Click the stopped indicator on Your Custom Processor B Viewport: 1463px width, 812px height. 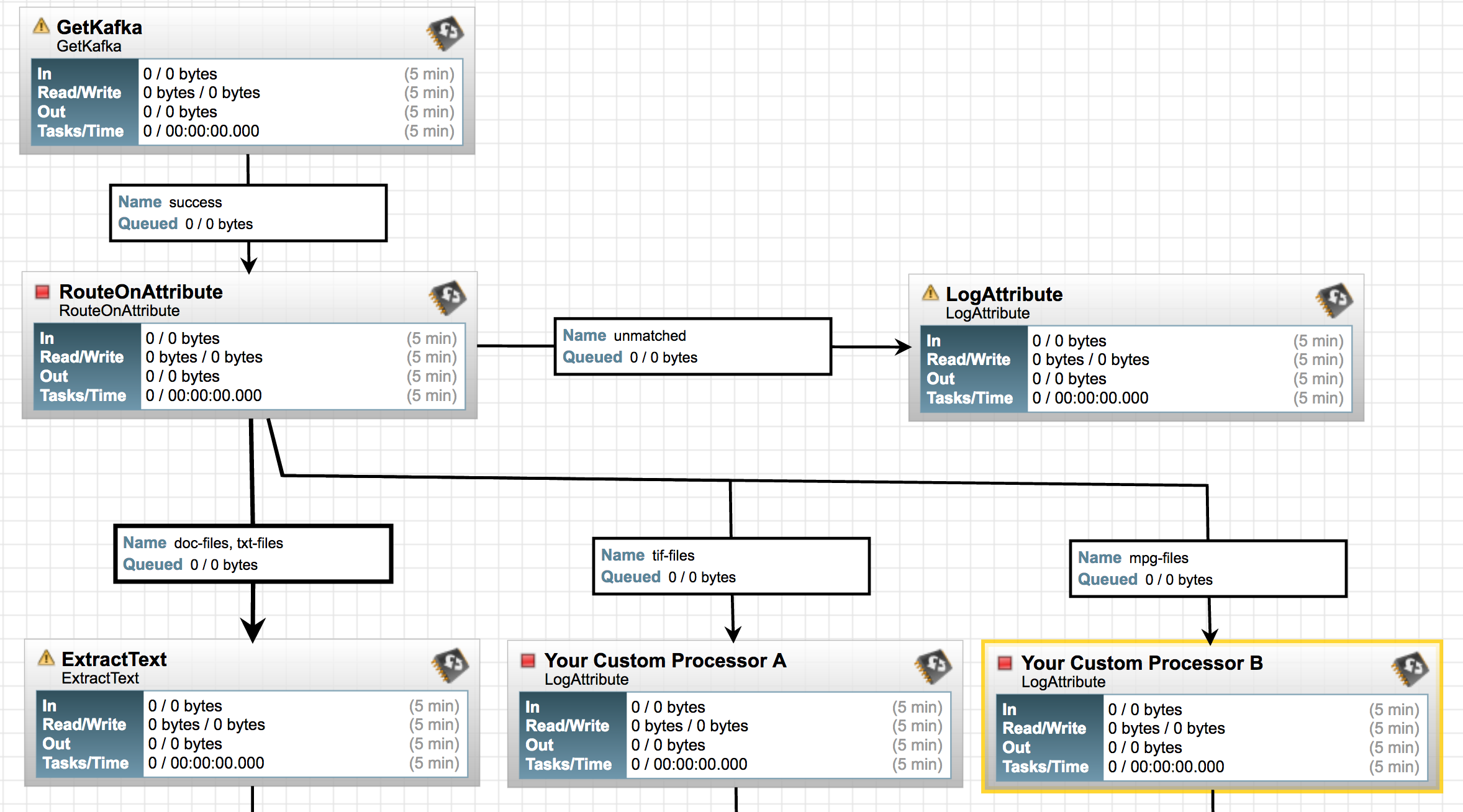[1004, 663]
